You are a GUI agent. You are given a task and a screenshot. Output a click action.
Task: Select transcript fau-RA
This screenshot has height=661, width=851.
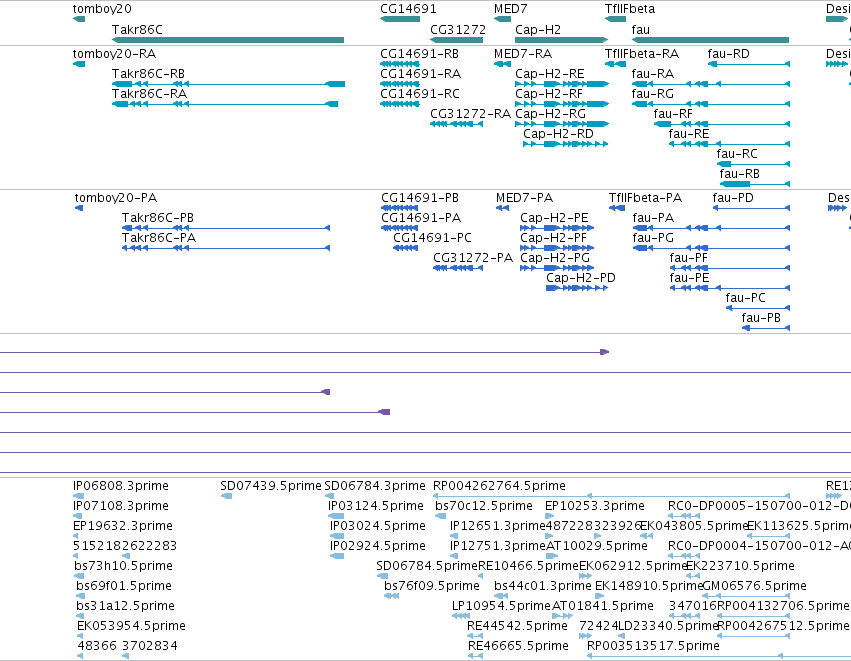tap(711, 84)
